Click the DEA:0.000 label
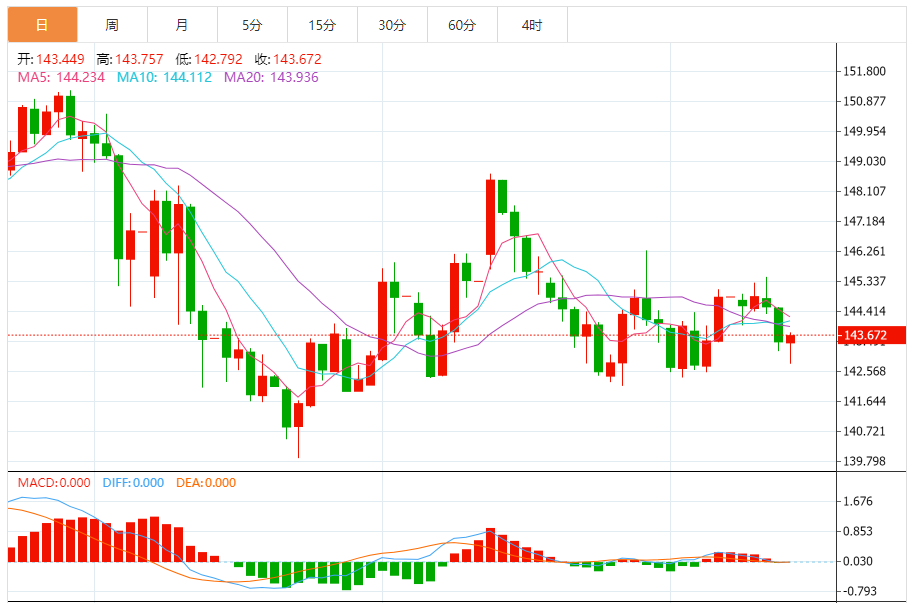Image resolution: width=912 pixels, height=603 pixels. click(206, 483)
